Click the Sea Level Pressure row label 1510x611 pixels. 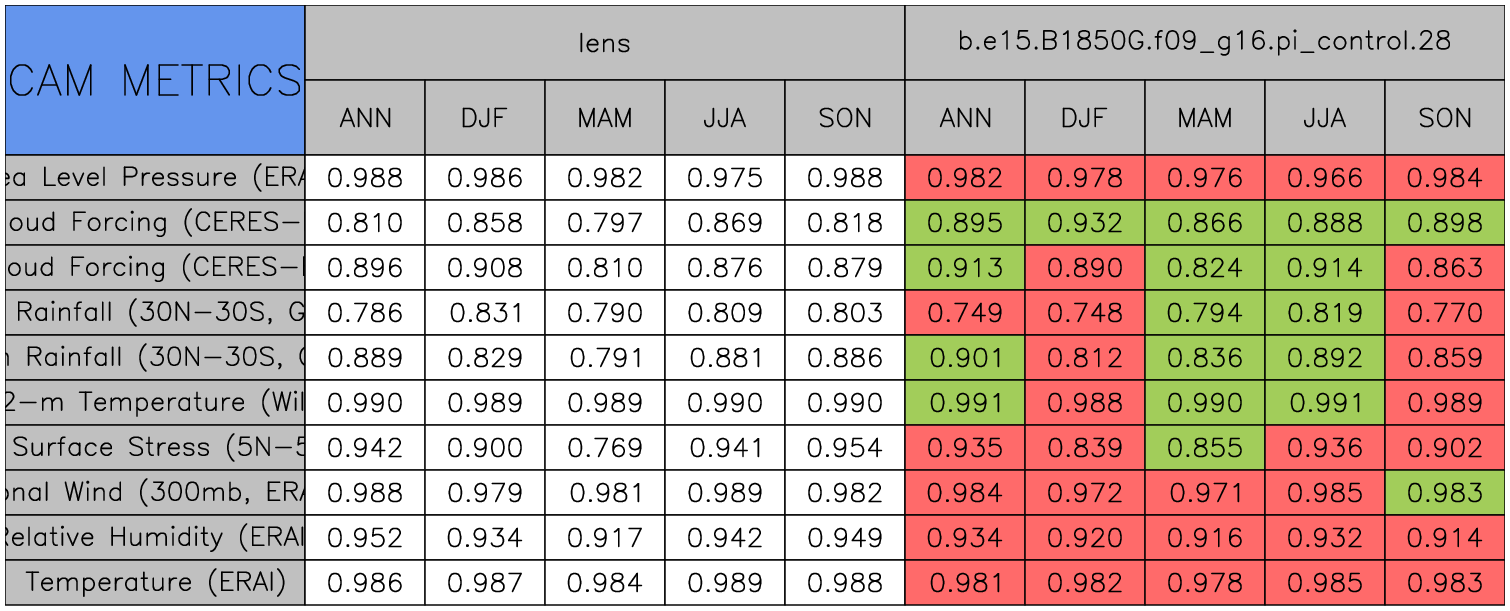(x=155, y=178)
